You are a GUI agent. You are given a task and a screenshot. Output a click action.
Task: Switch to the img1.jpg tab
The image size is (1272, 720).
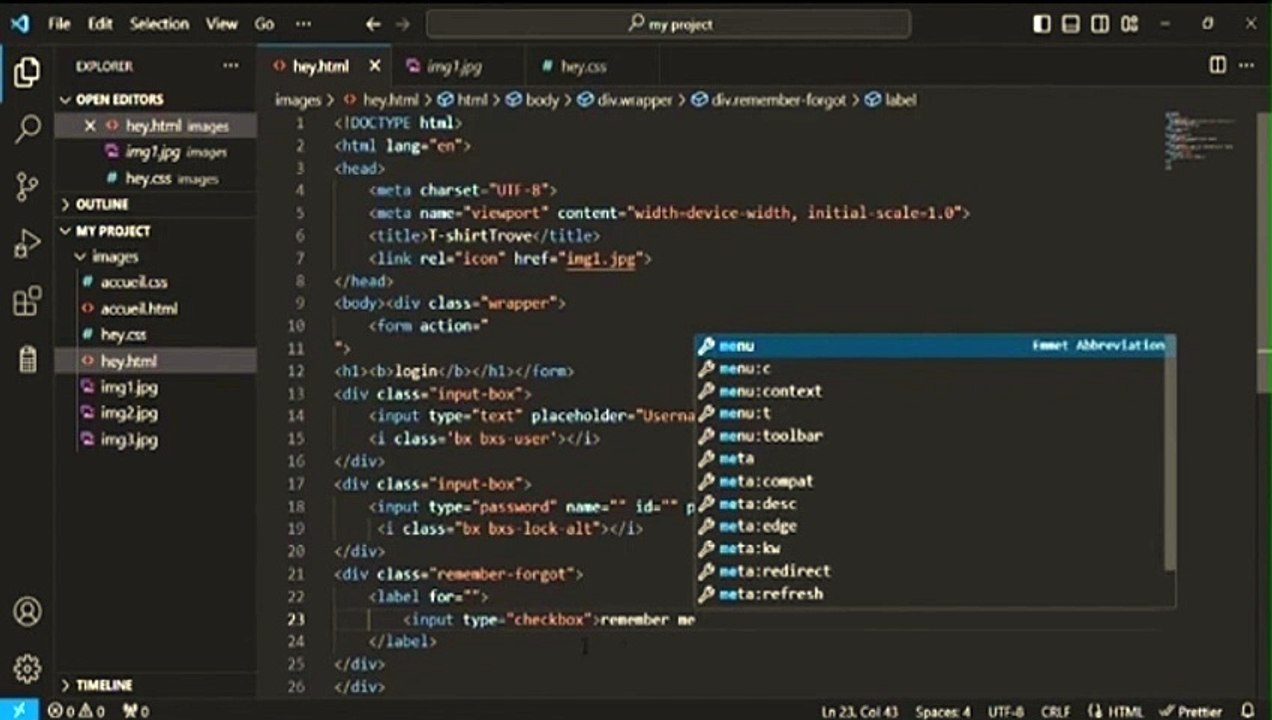click(x=453, y=66)
